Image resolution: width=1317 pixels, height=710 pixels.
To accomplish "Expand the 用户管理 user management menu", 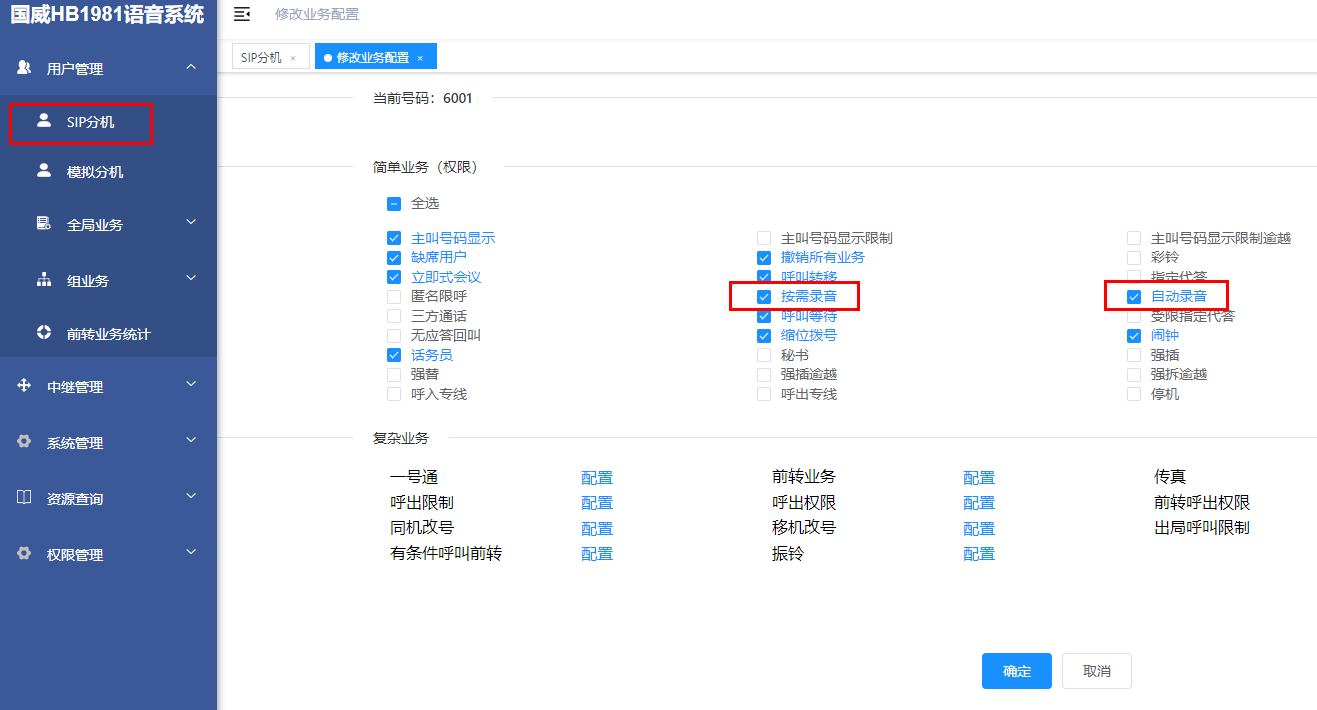I will [23, 68].
